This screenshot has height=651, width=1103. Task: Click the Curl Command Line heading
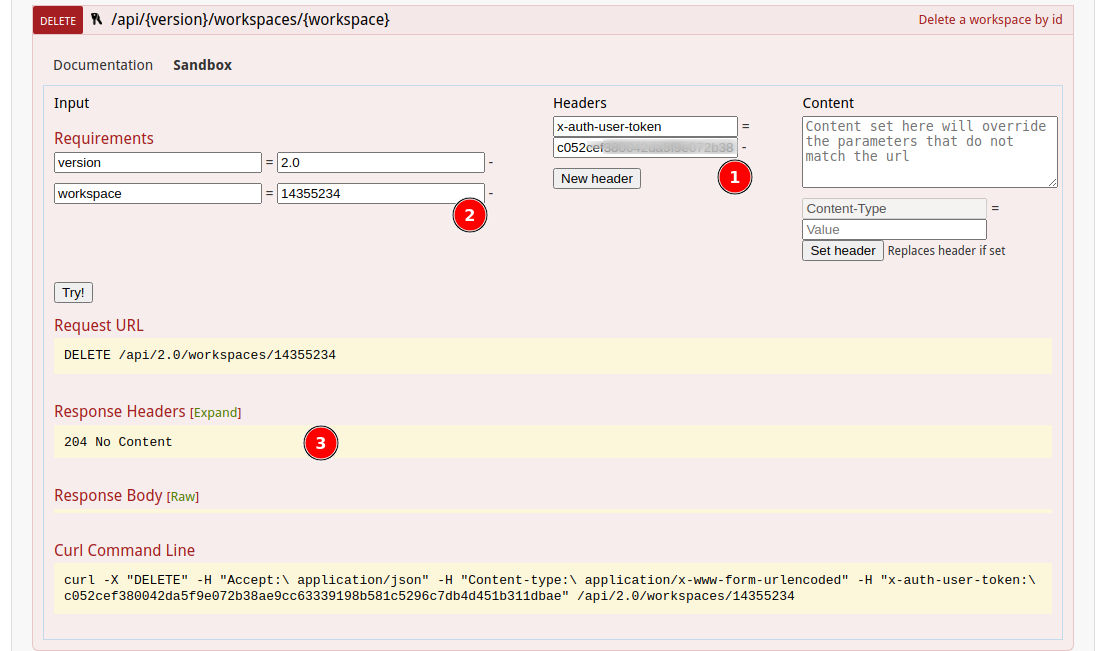point(125,550)
